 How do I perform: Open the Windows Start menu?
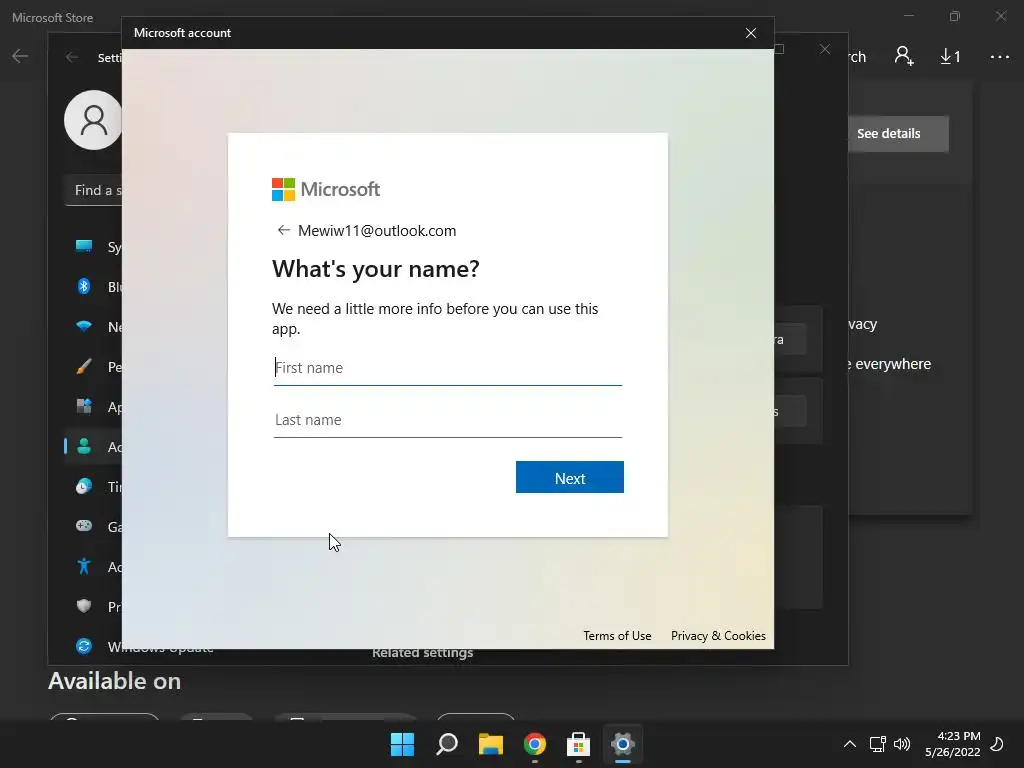[x=402, y=744]
